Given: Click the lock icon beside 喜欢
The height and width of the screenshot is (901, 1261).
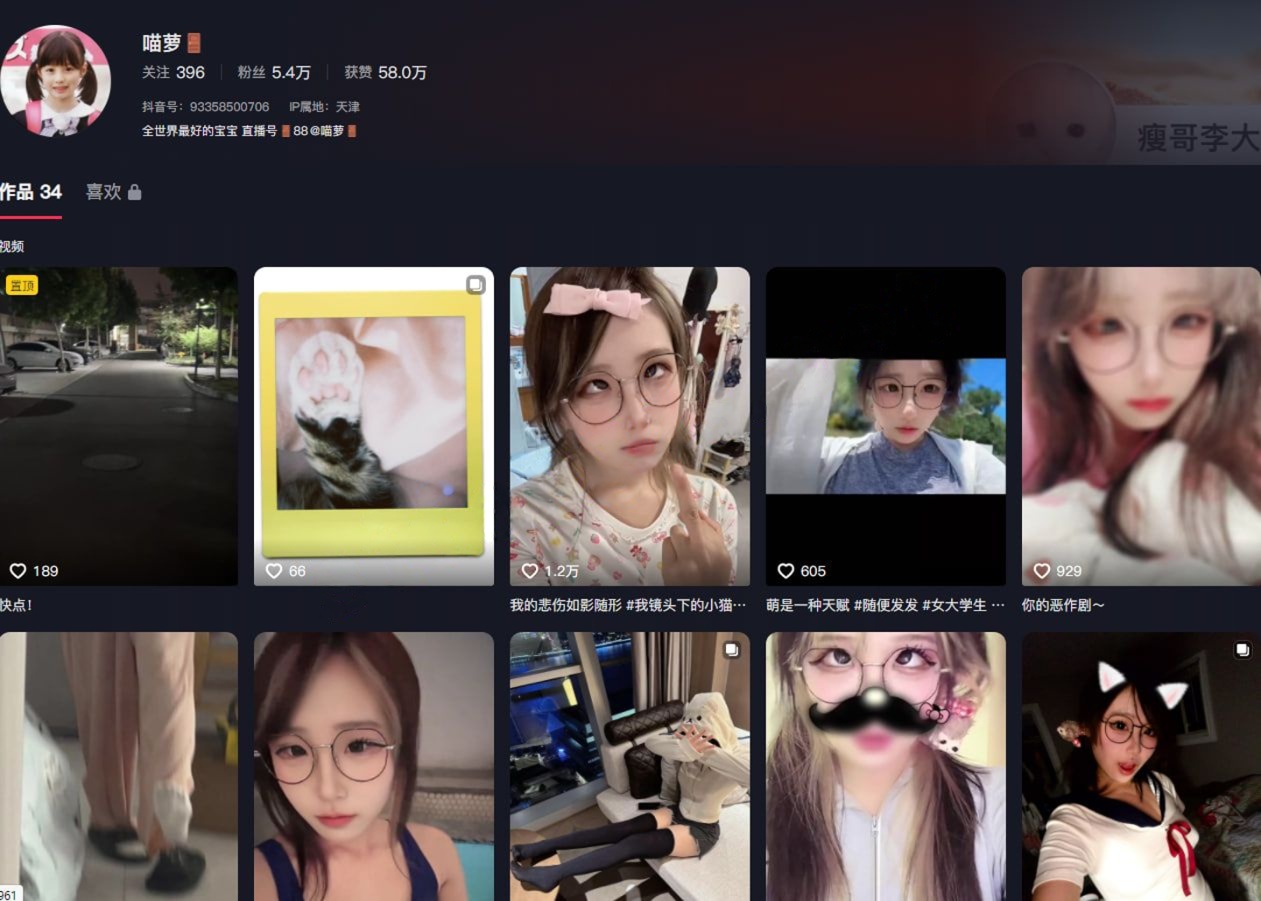Looking at the screenshot, I should coord(135,192).
